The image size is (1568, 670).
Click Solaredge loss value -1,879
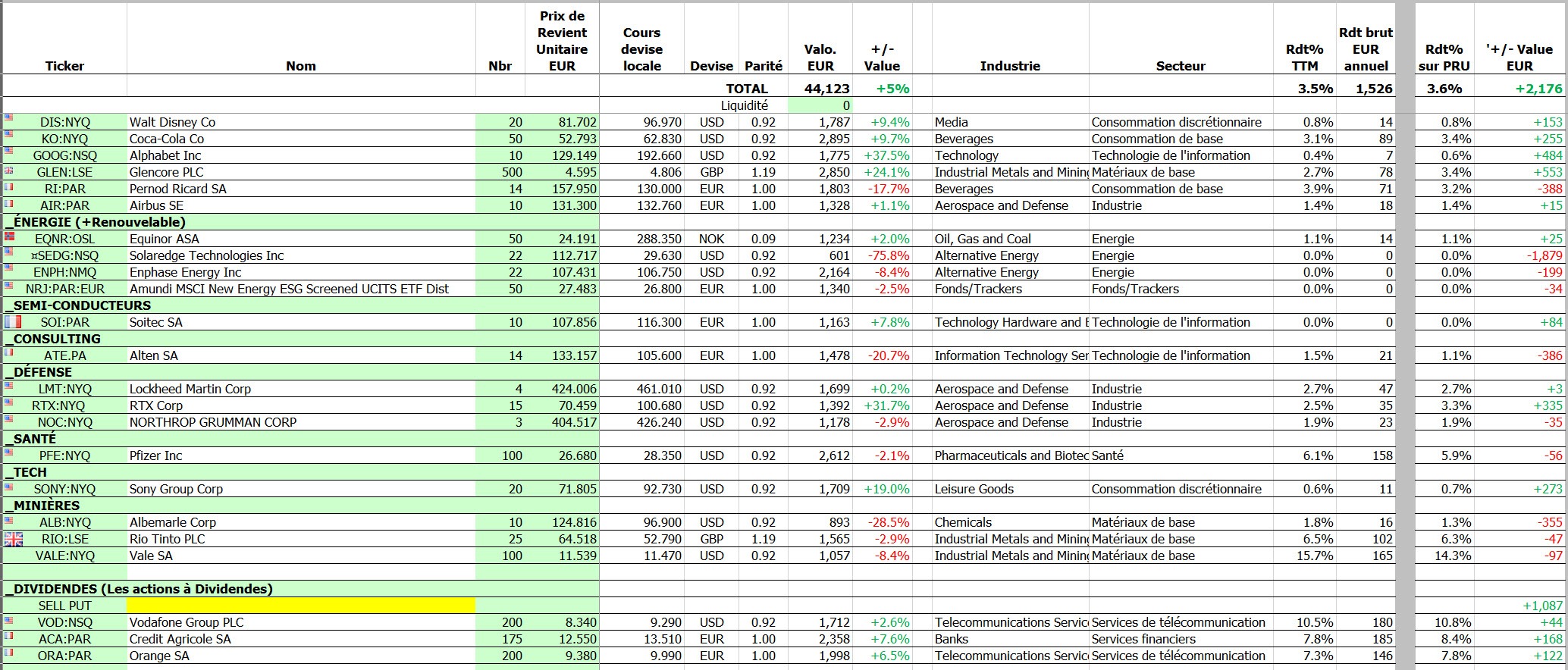(1520, 255)
